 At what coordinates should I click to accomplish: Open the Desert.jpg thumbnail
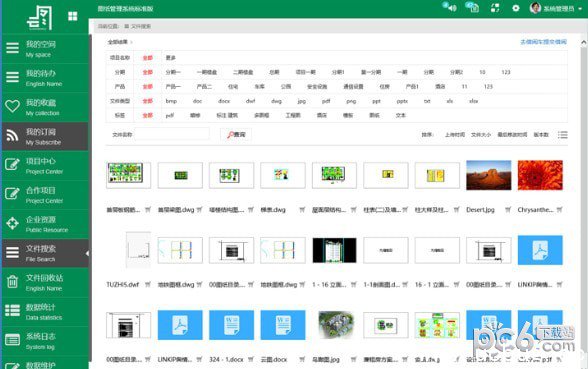click(x=489, y=175)
